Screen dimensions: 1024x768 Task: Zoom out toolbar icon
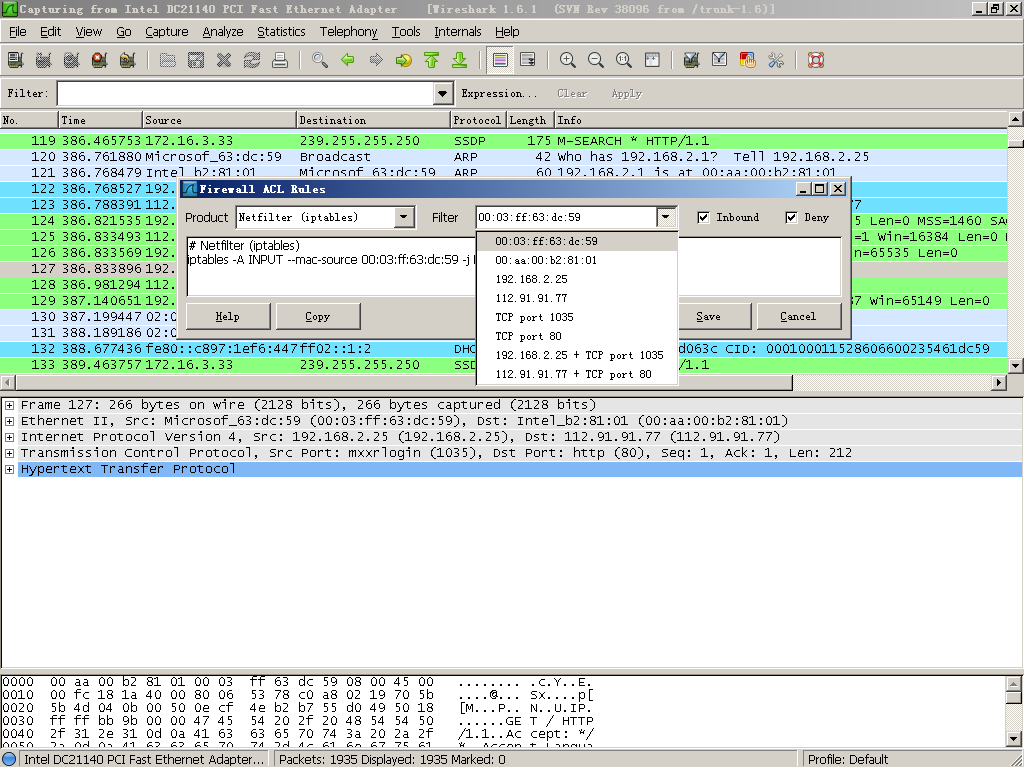596,60
